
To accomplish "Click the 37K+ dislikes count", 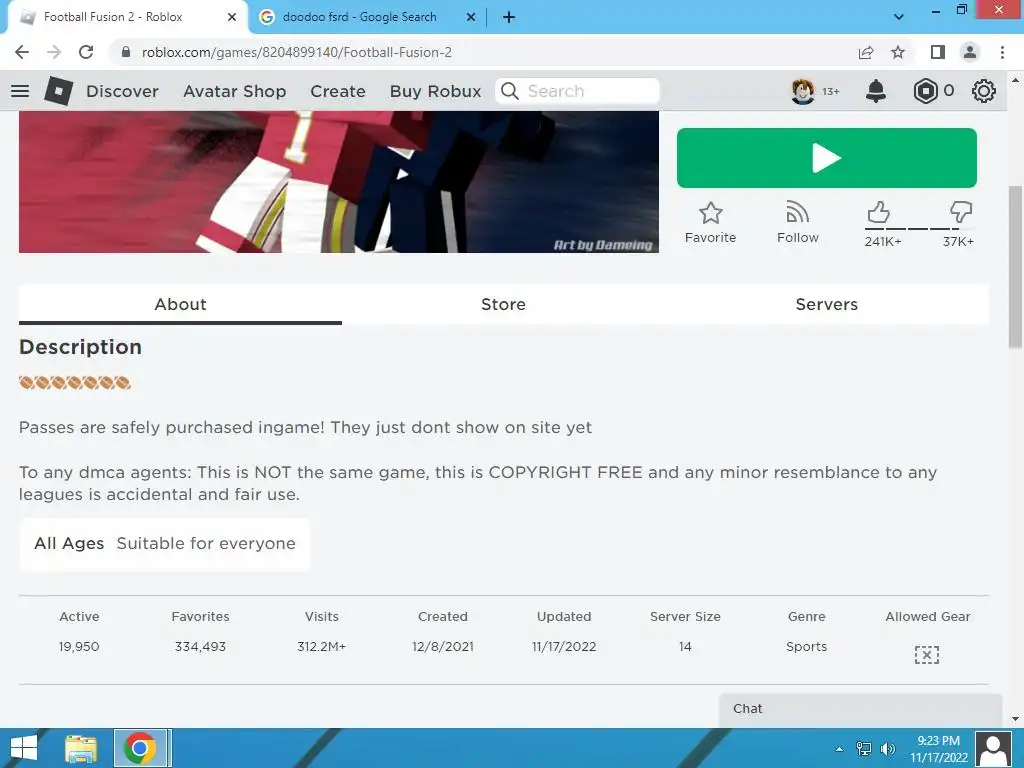I will (x=958, y=242).
